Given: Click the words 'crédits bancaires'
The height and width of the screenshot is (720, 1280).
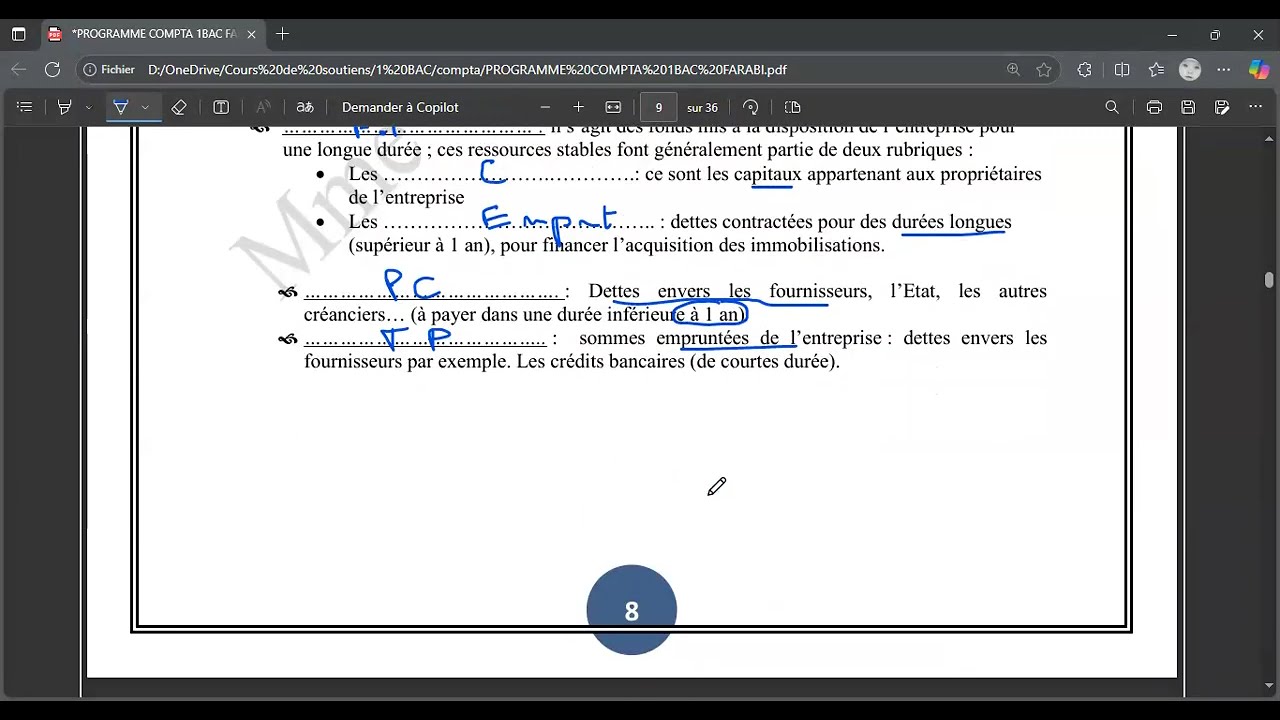Looking at the screenshot, I should [x=617, y=362].
